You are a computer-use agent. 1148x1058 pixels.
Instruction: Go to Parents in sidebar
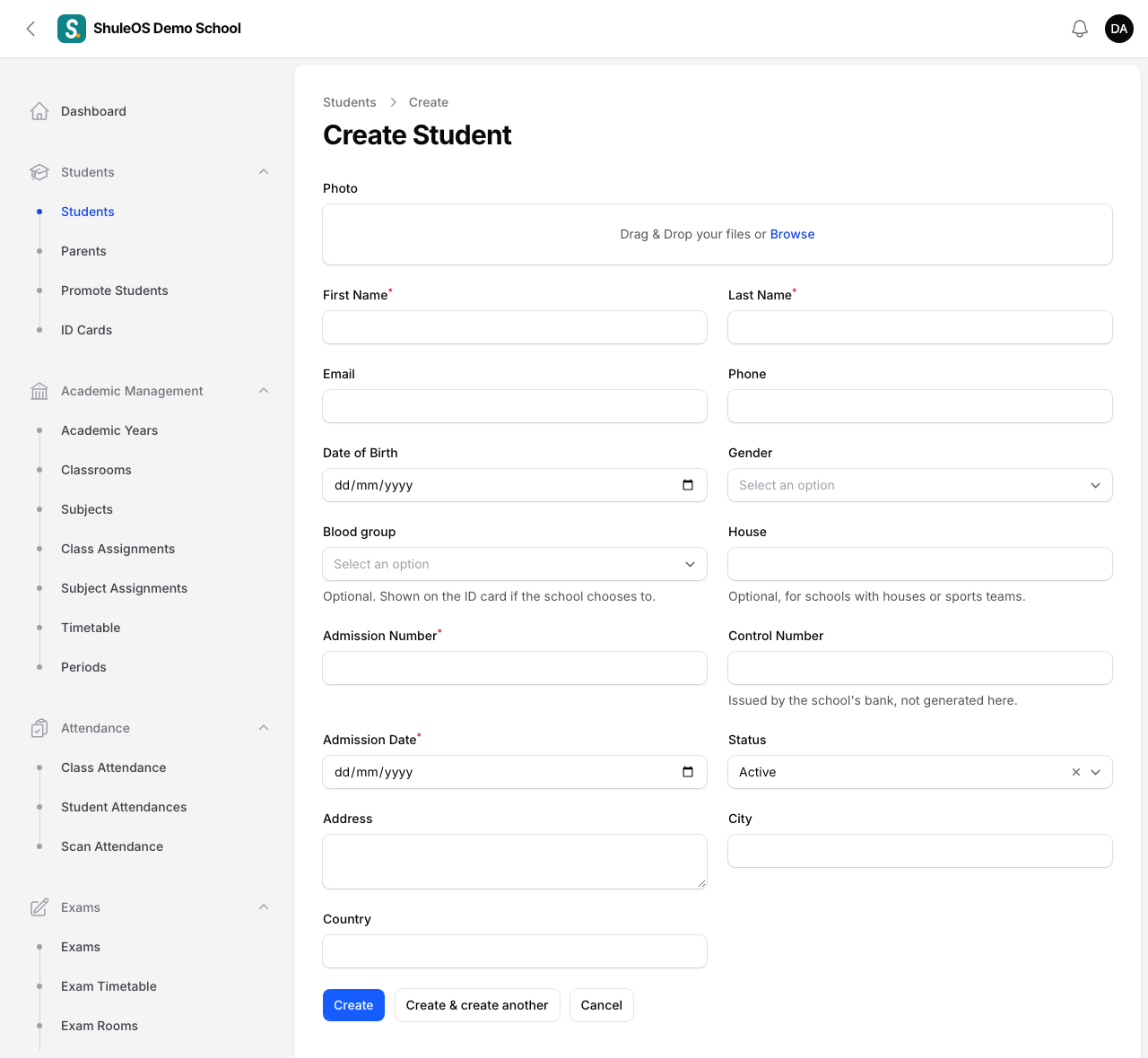pyautogui.click(x=83, y=251)
